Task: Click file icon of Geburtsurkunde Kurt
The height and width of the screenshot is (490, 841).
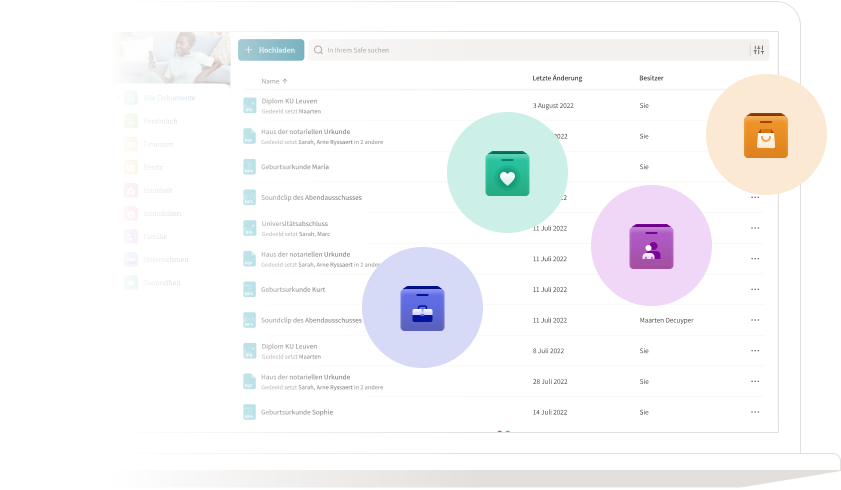Action: click(249, 289)
